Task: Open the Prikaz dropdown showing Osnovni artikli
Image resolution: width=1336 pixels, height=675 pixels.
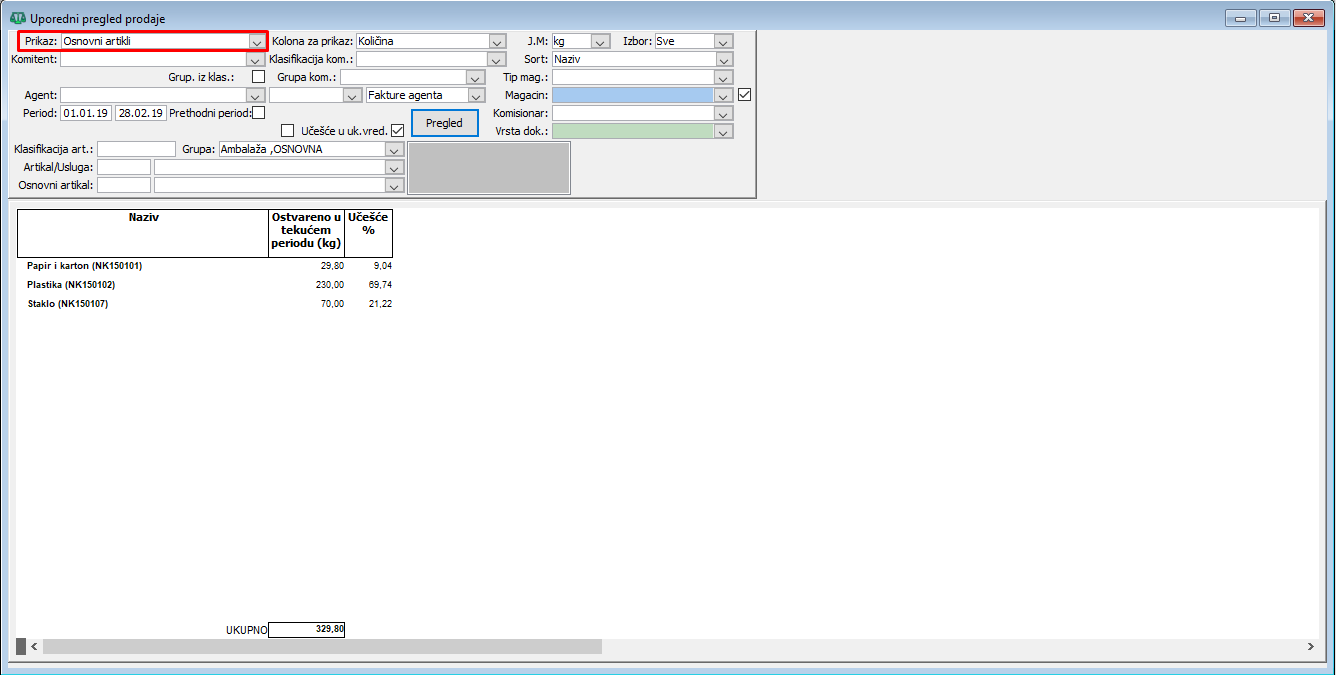Action: 257,42
